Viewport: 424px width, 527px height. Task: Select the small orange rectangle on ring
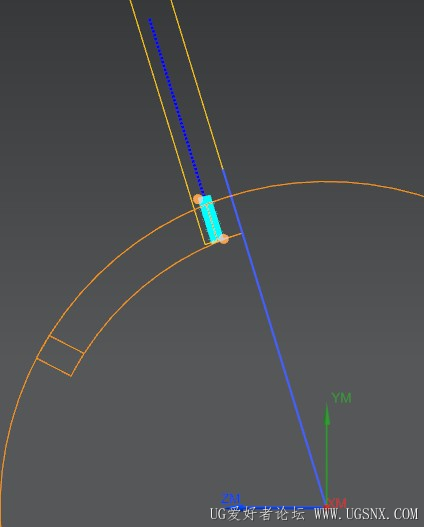coord(60,356)
